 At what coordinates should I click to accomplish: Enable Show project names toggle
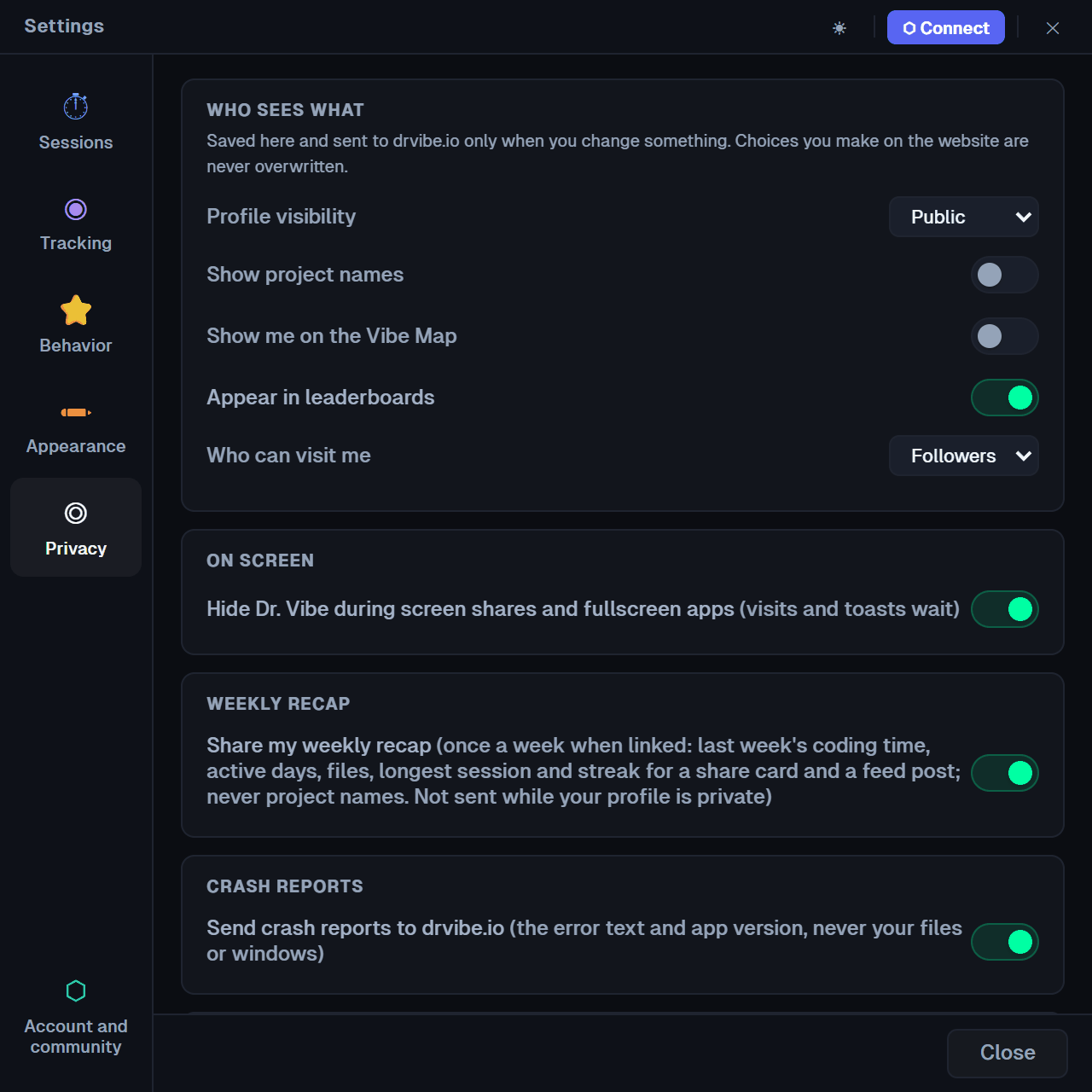pyautogui.click(x=1005, y=275)
